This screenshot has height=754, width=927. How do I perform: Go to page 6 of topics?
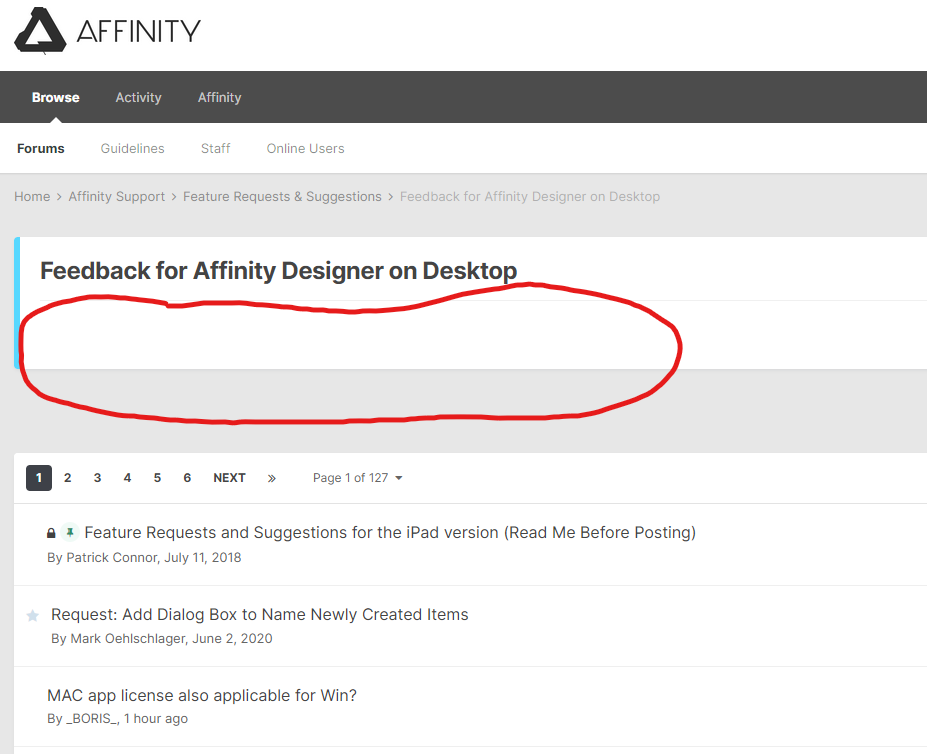pos(187,478)
